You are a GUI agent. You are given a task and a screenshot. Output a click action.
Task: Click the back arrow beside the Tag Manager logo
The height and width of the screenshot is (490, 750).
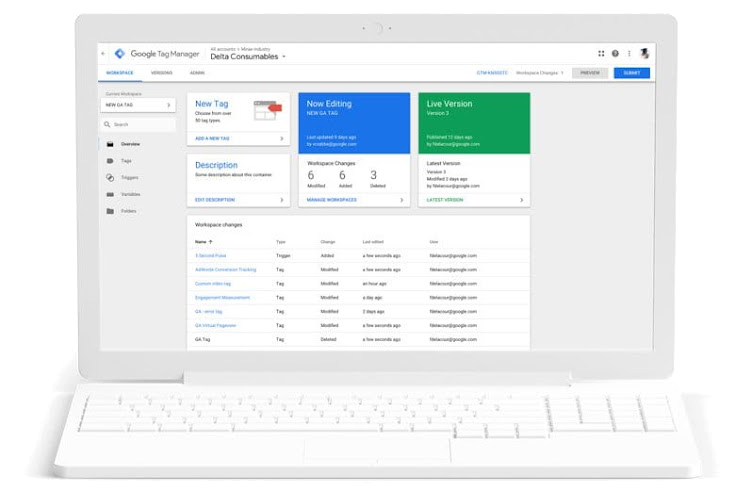(103, 54)
